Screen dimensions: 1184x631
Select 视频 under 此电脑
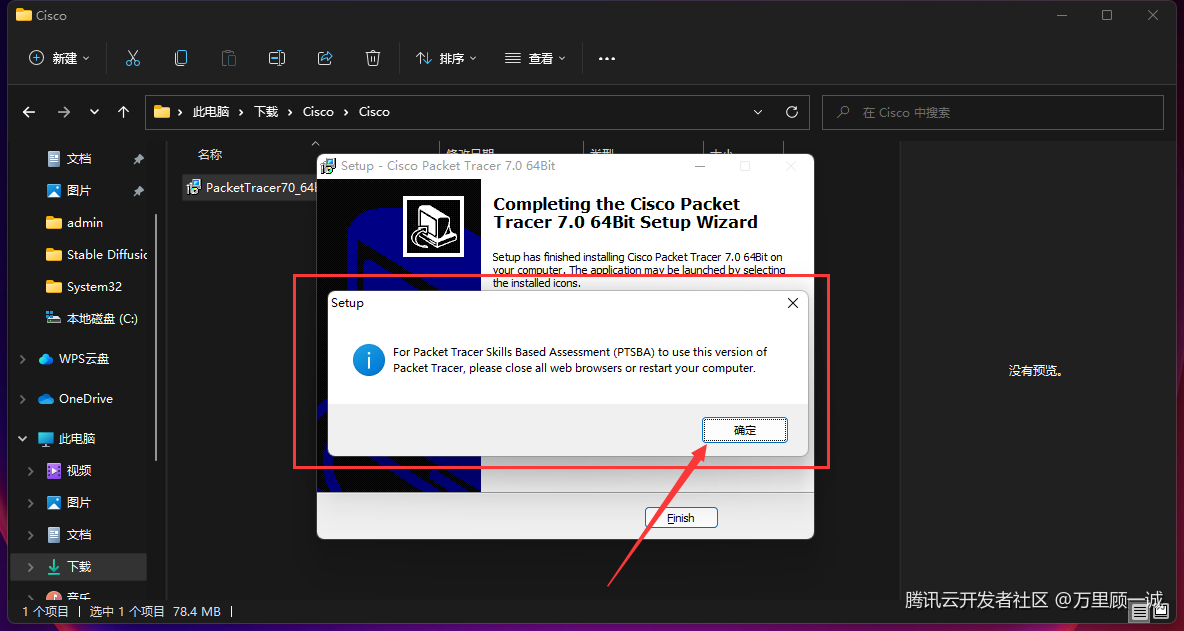point(79,470)
